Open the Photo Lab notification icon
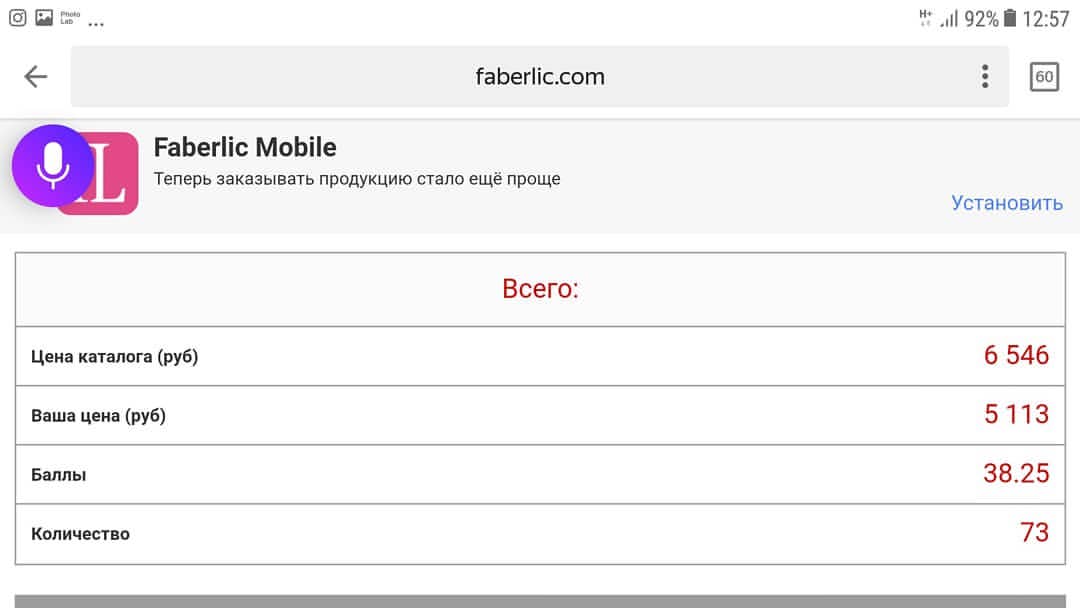The width and height of the screenshot is (1080, 608). click(70, 18)
